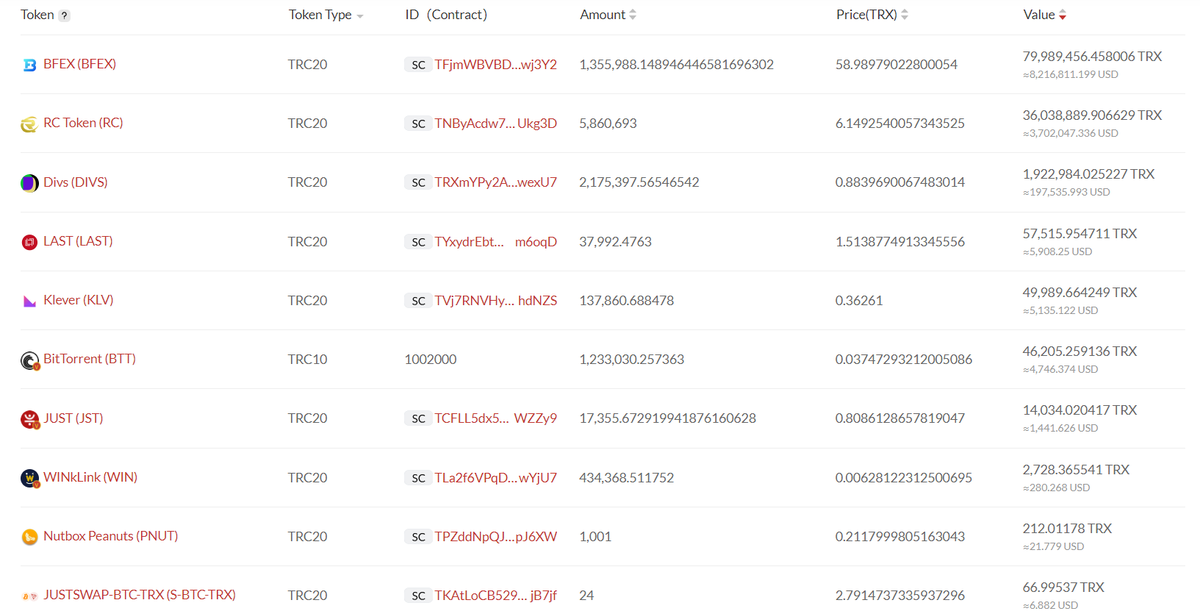The image size is (1200, 614).
Task: Open contract address TKAtLoCB529...jB7jf
Action: [x=496, y=595]
